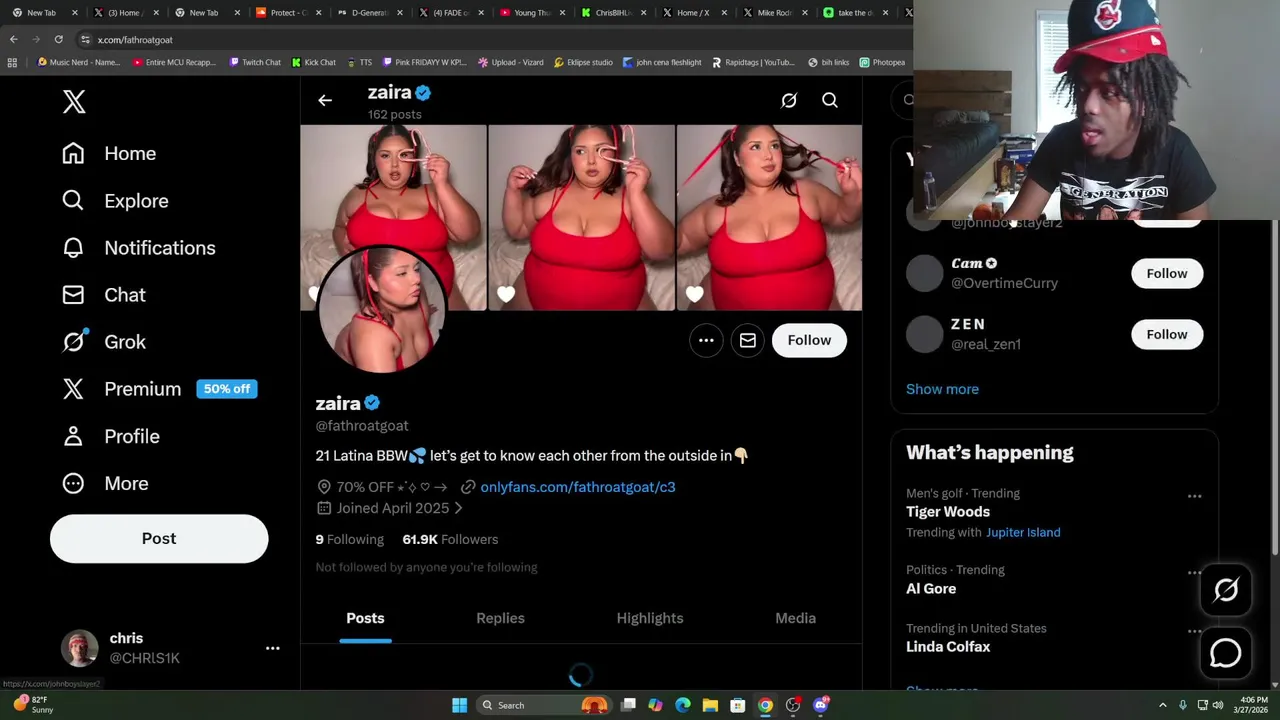Switch to the Replies tab
Screen dimensions: 1280x720
pyautogui.click(x=500, y=618)
